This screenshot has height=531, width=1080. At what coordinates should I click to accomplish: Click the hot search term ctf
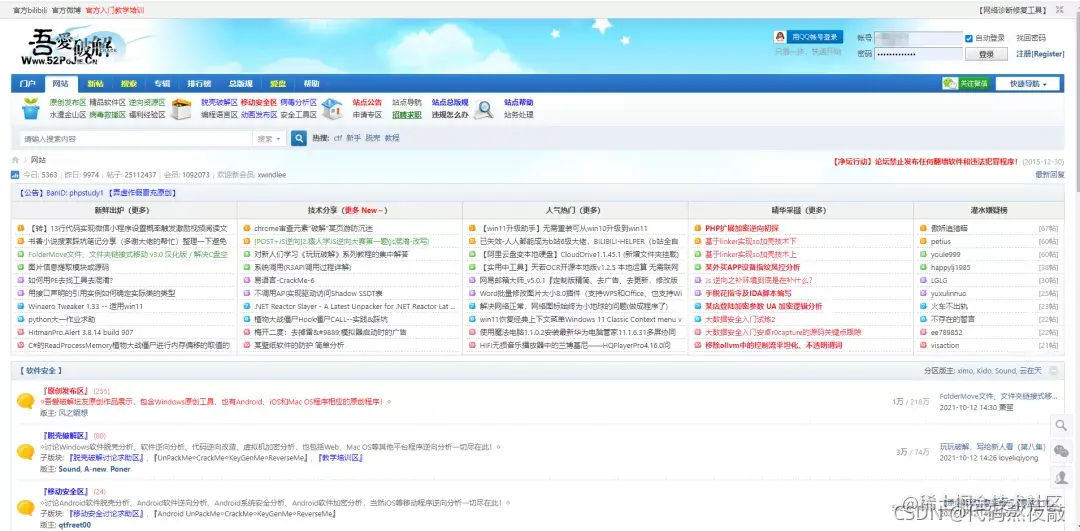pos(338,138)
